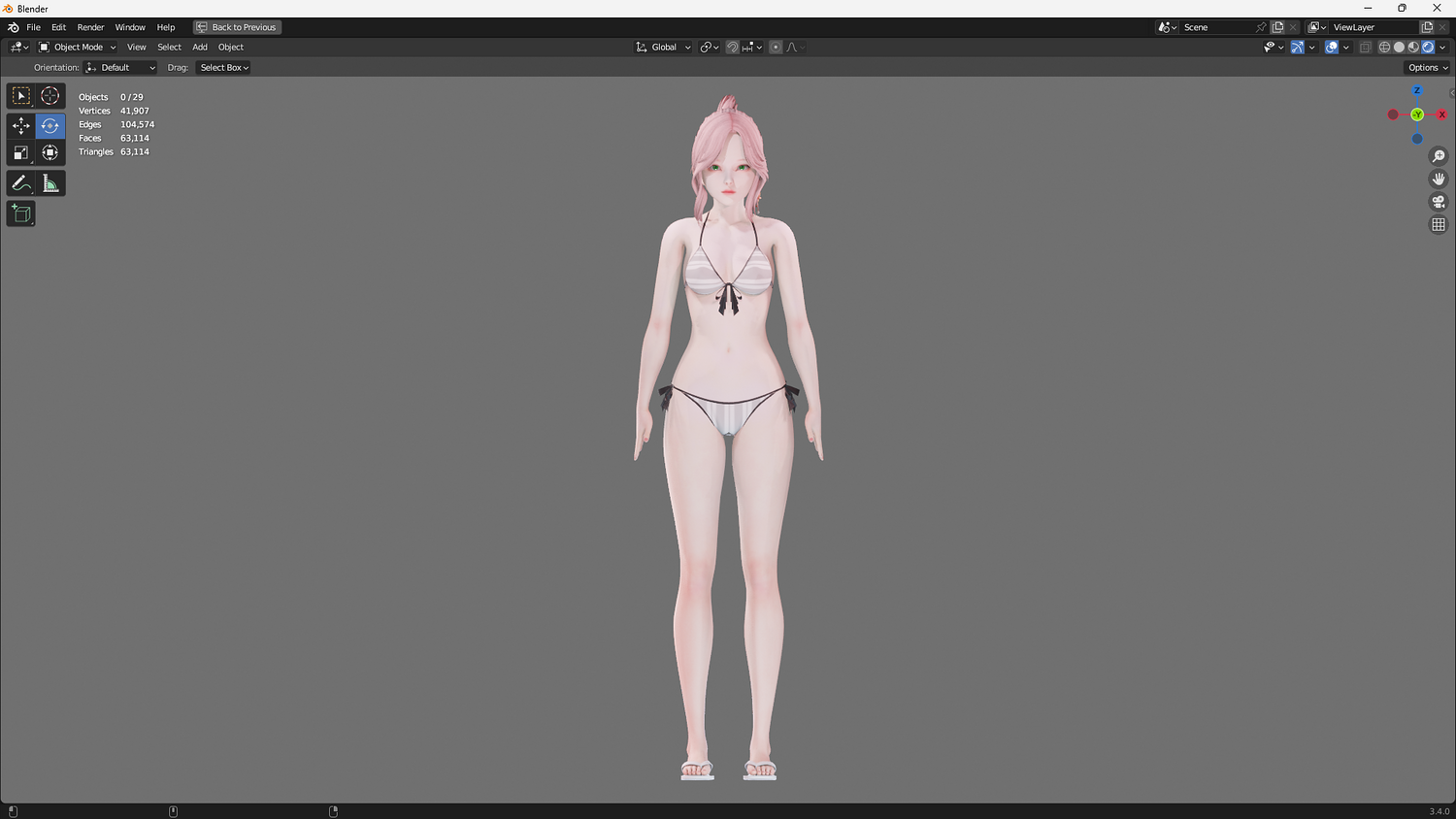Open the editor type dropdown
1456x819 pixels.
point(18,47)
